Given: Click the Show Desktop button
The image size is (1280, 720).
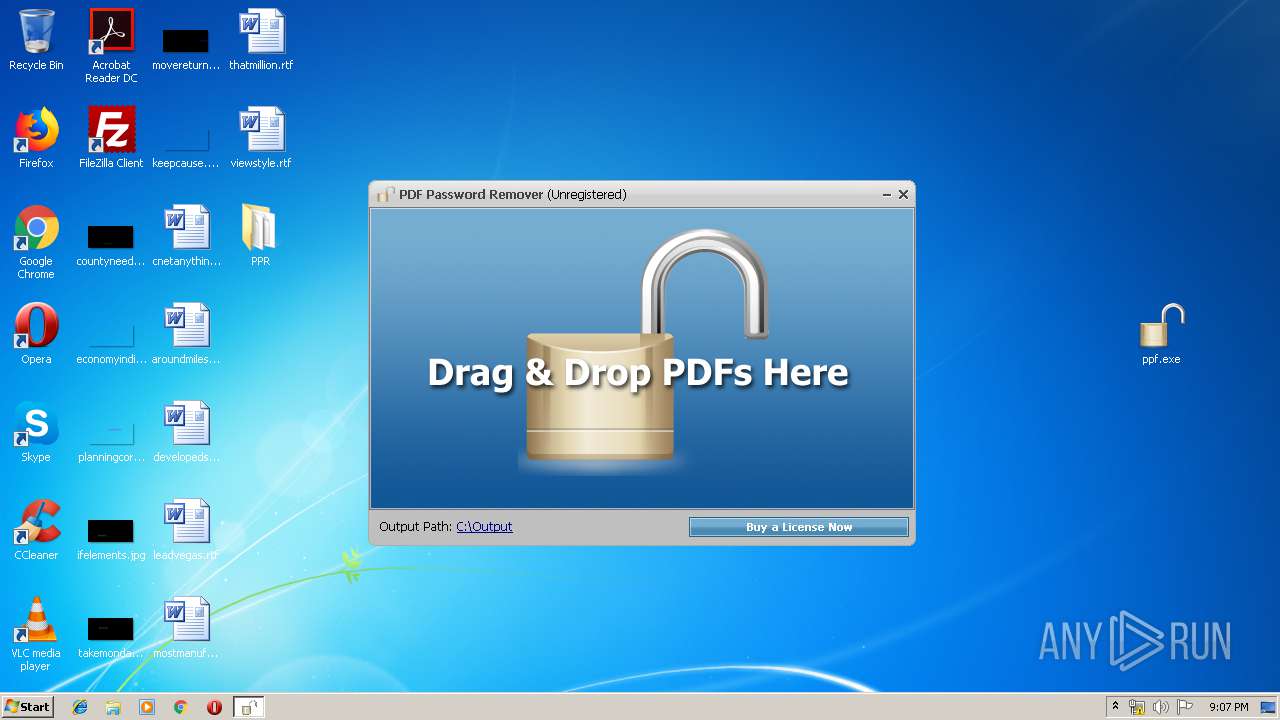Looking at the screenshot, I should [x=1269, y=707].
